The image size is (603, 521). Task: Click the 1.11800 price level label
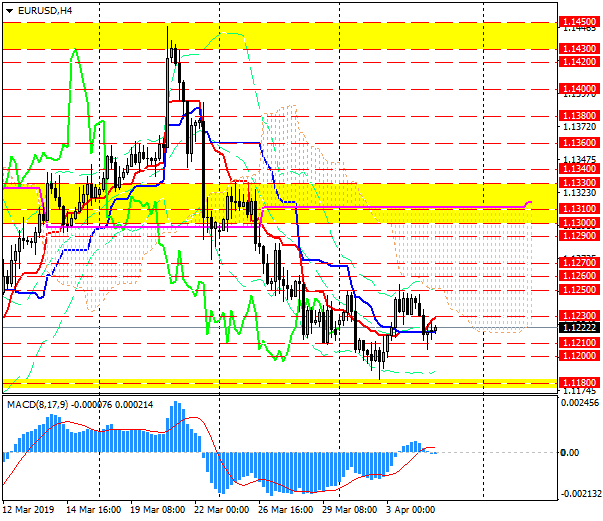pyautogui.click(x=579, y=383)
